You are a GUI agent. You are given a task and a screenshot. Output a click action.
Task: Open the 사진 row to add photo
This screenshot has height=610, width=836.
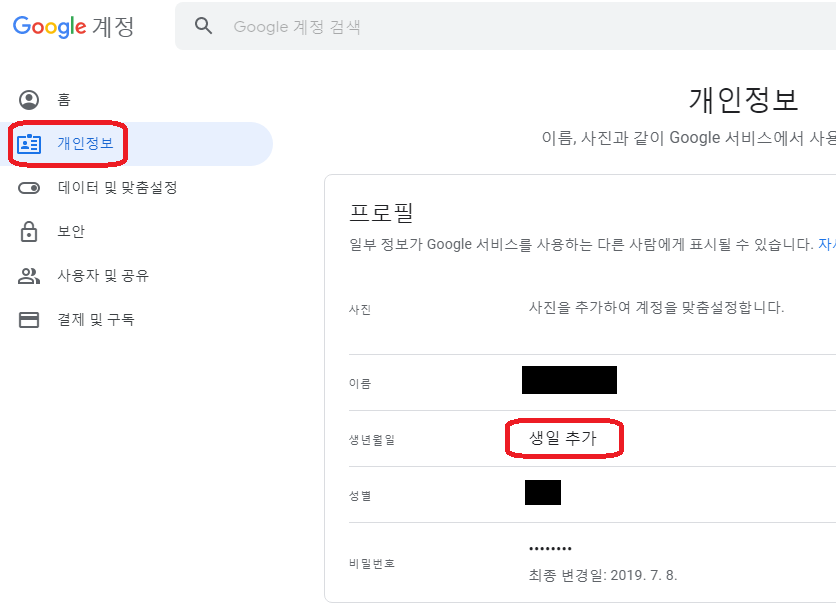coord(592,308)
